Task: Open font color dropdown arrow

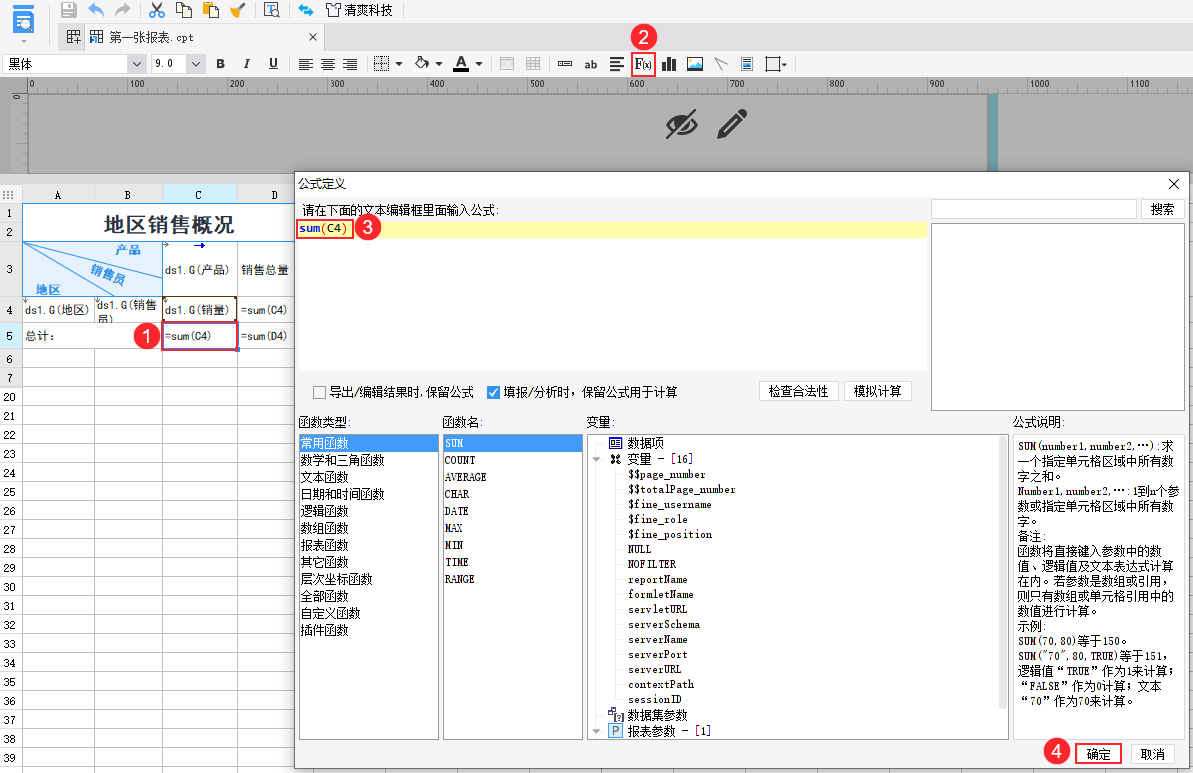Action: [479, 64]
